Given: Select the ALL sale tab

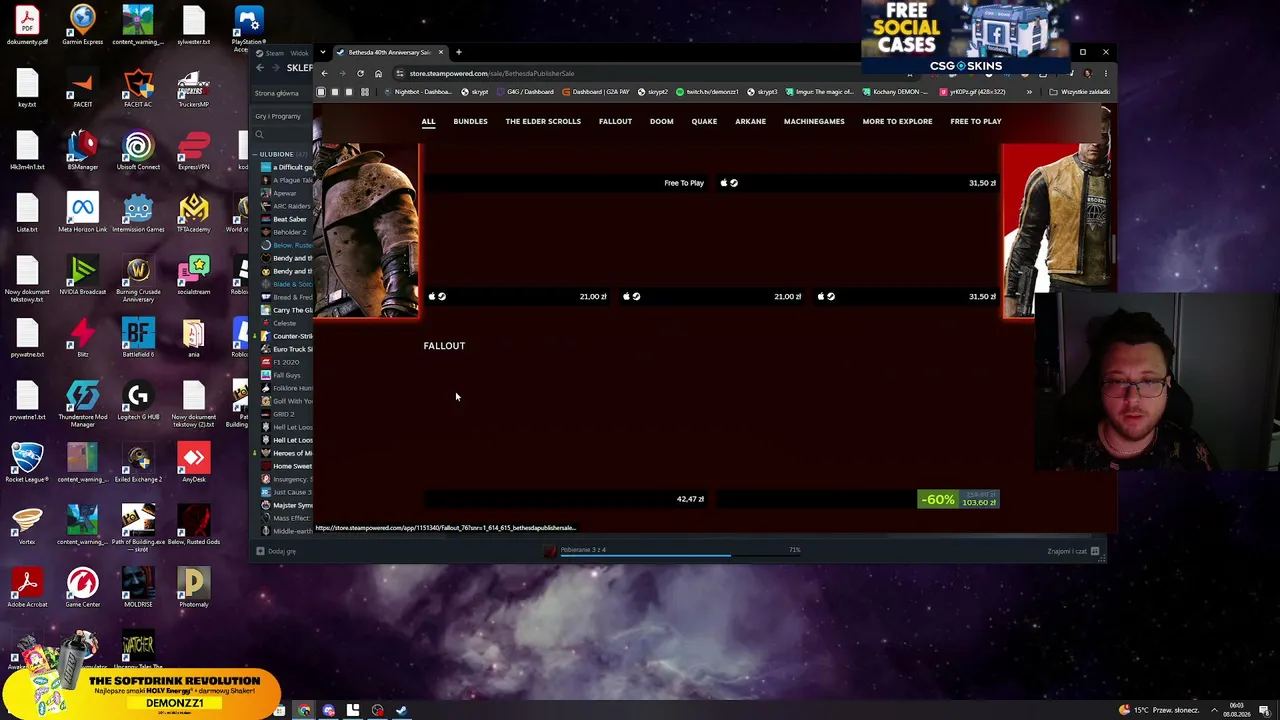Looking at the screenshot, I should [428, 121].
